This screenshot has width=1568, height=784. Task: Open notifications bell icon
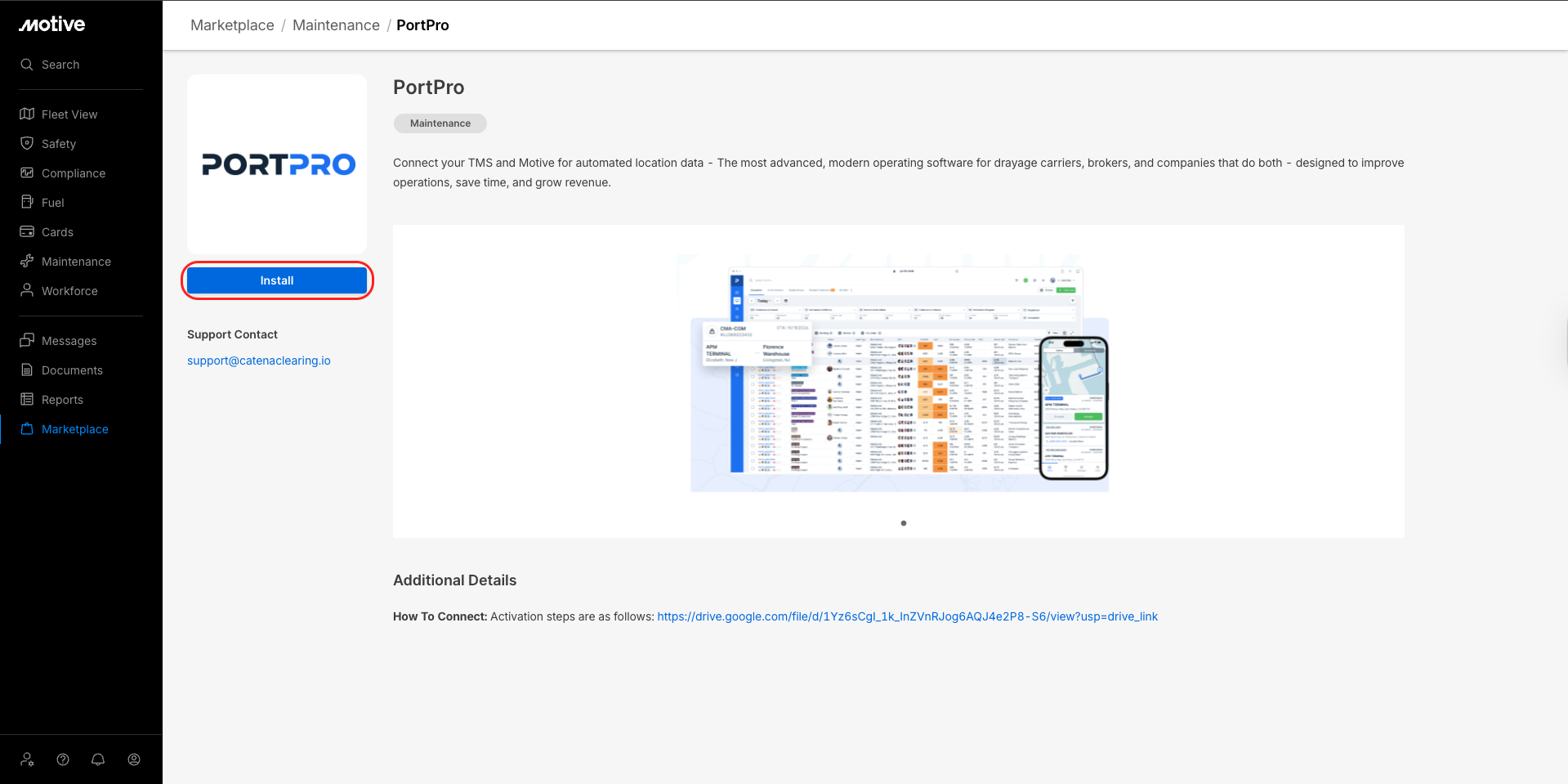(98, 759)
